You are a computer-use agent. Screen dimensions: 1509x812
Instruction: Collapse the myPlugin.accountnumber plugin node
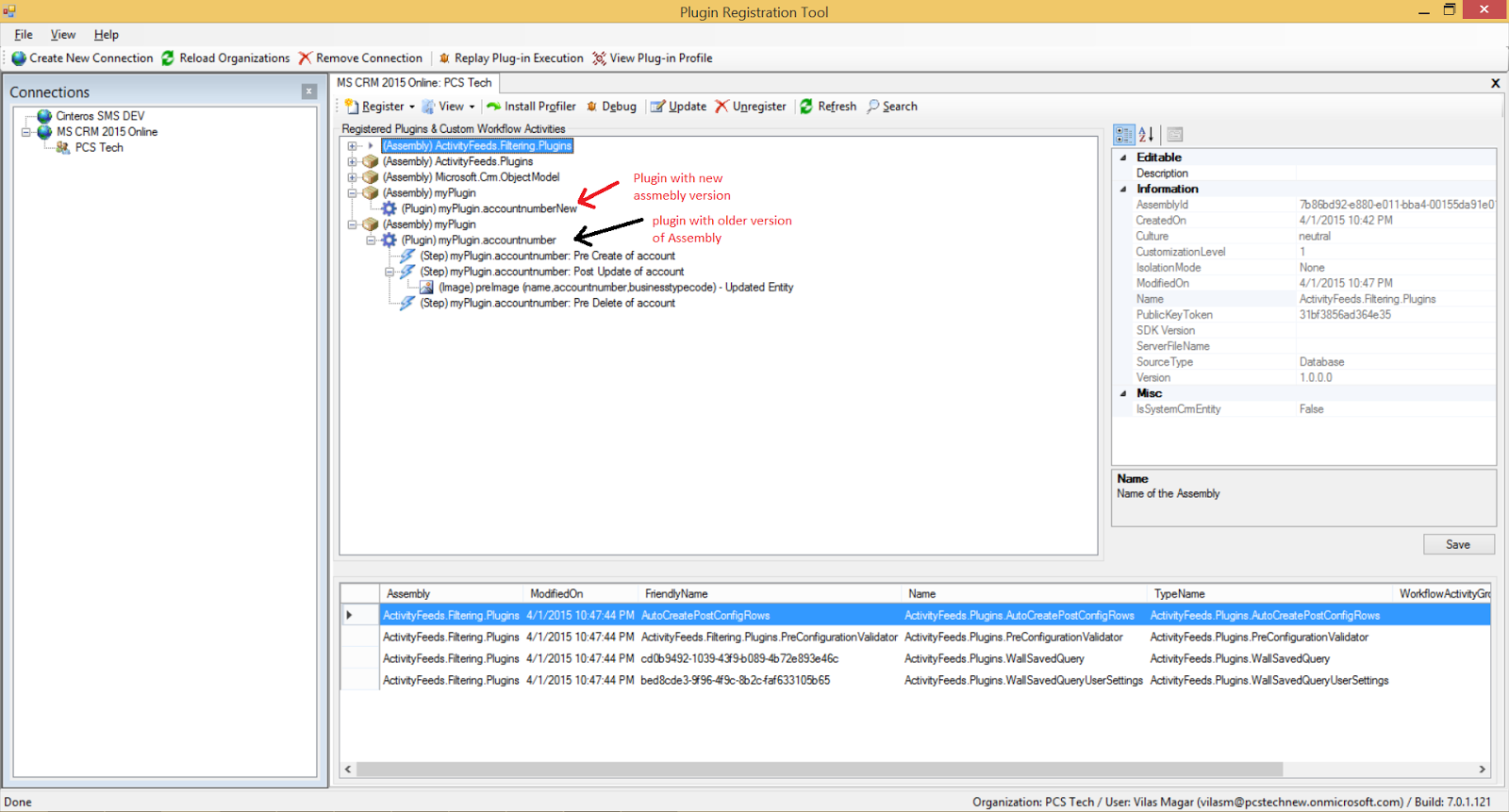click(371, 240)
